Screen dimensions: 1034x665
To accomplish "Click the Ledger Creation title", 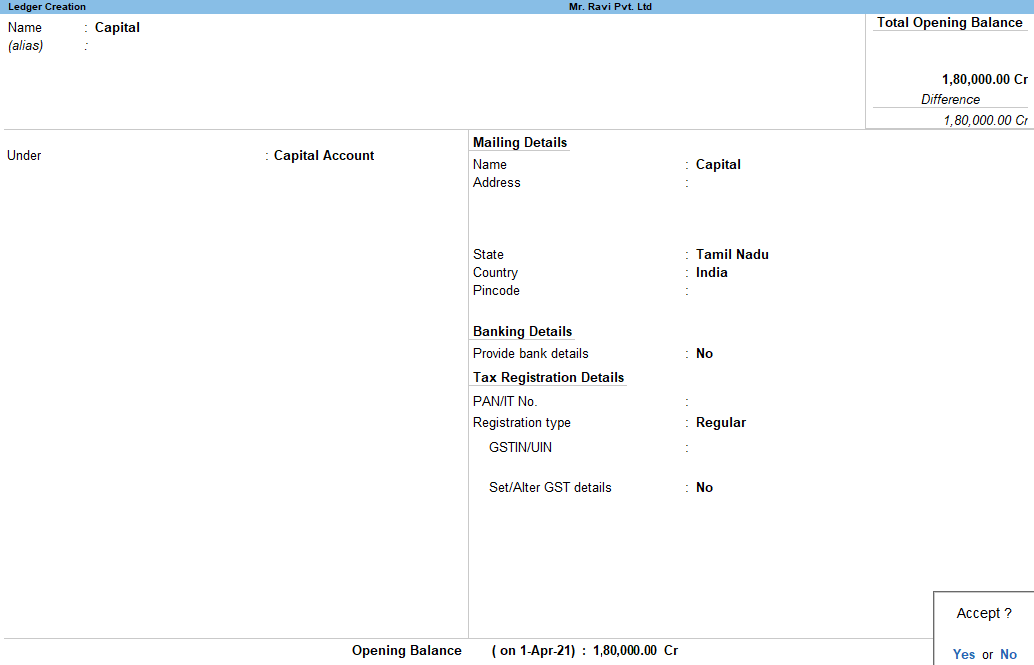I will [47, 7].
